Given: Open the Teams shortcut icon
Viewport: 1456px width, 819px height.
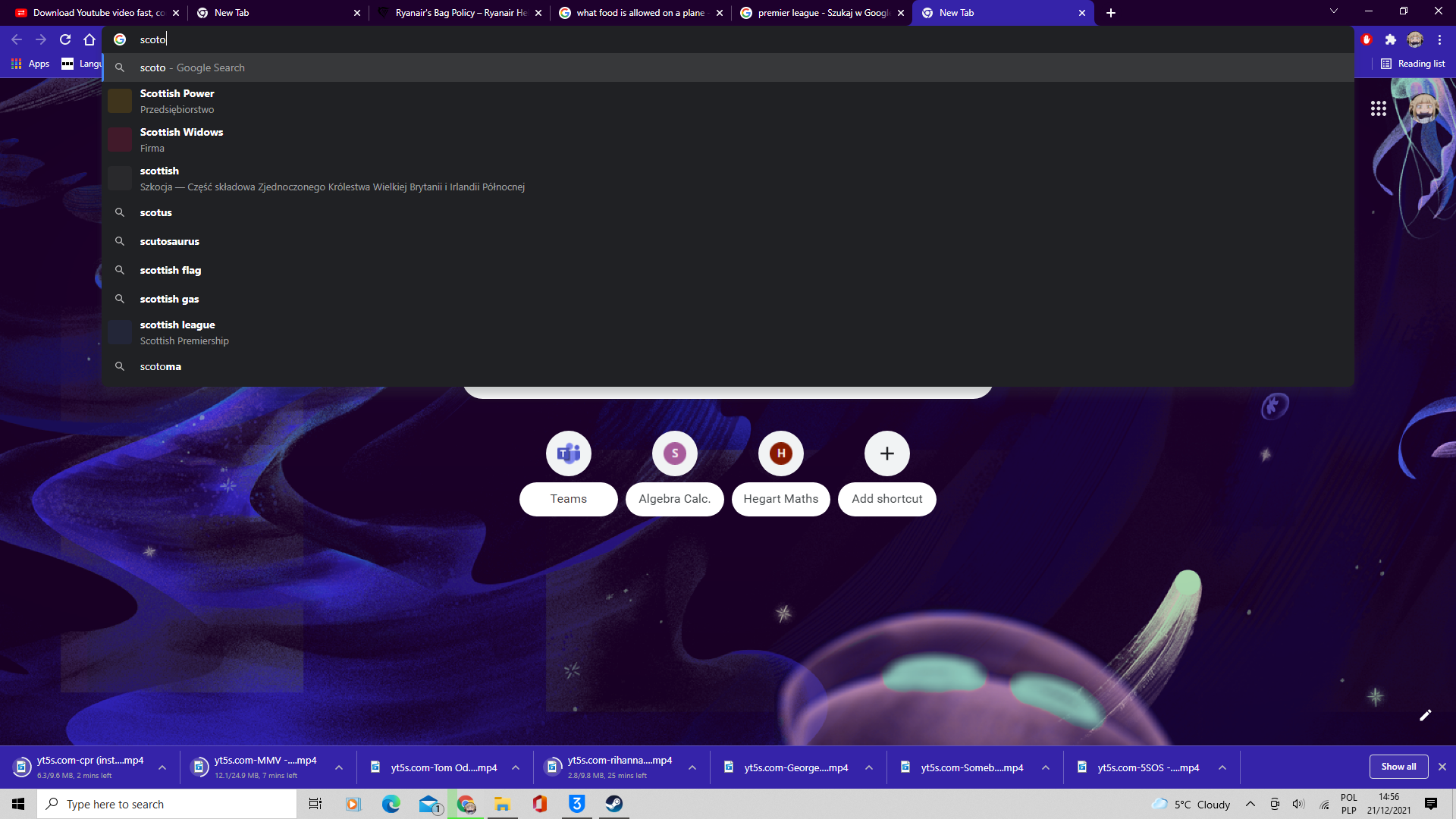Looking at the screenshot, I should [x=568, y=453].
